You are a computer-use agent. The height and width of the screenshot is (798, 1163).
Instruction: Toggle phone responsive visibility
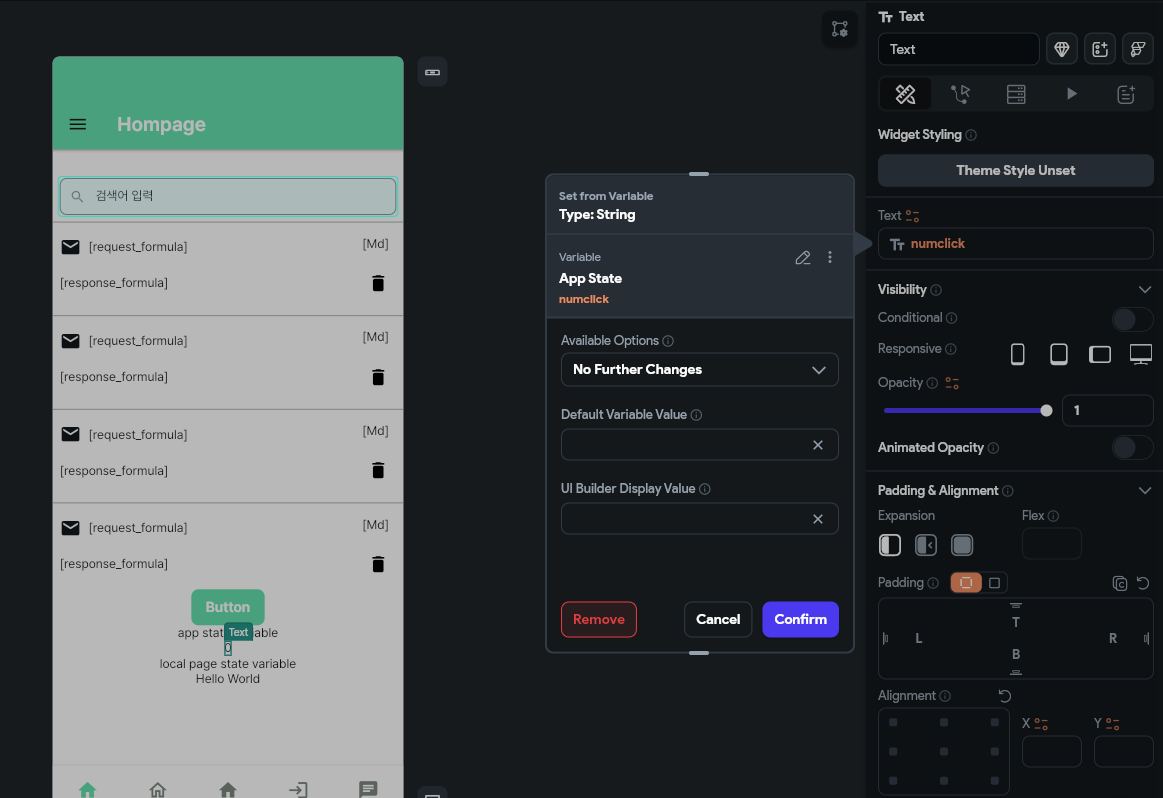(1018, 355)
